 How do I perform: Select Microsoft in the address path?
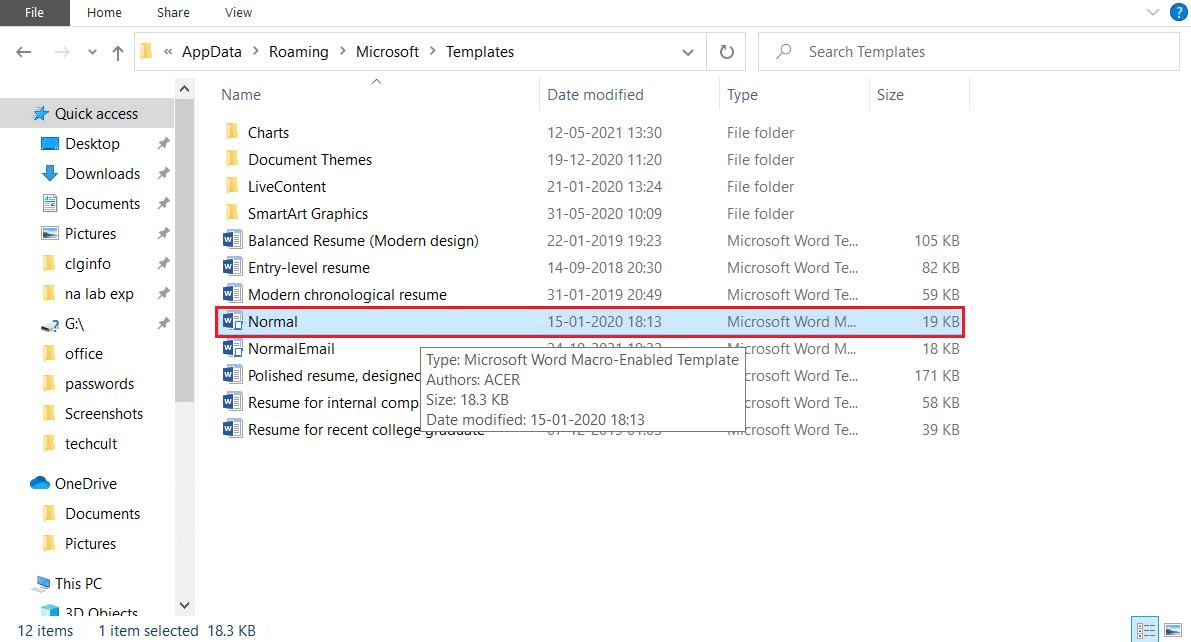[x=387, y=52]
